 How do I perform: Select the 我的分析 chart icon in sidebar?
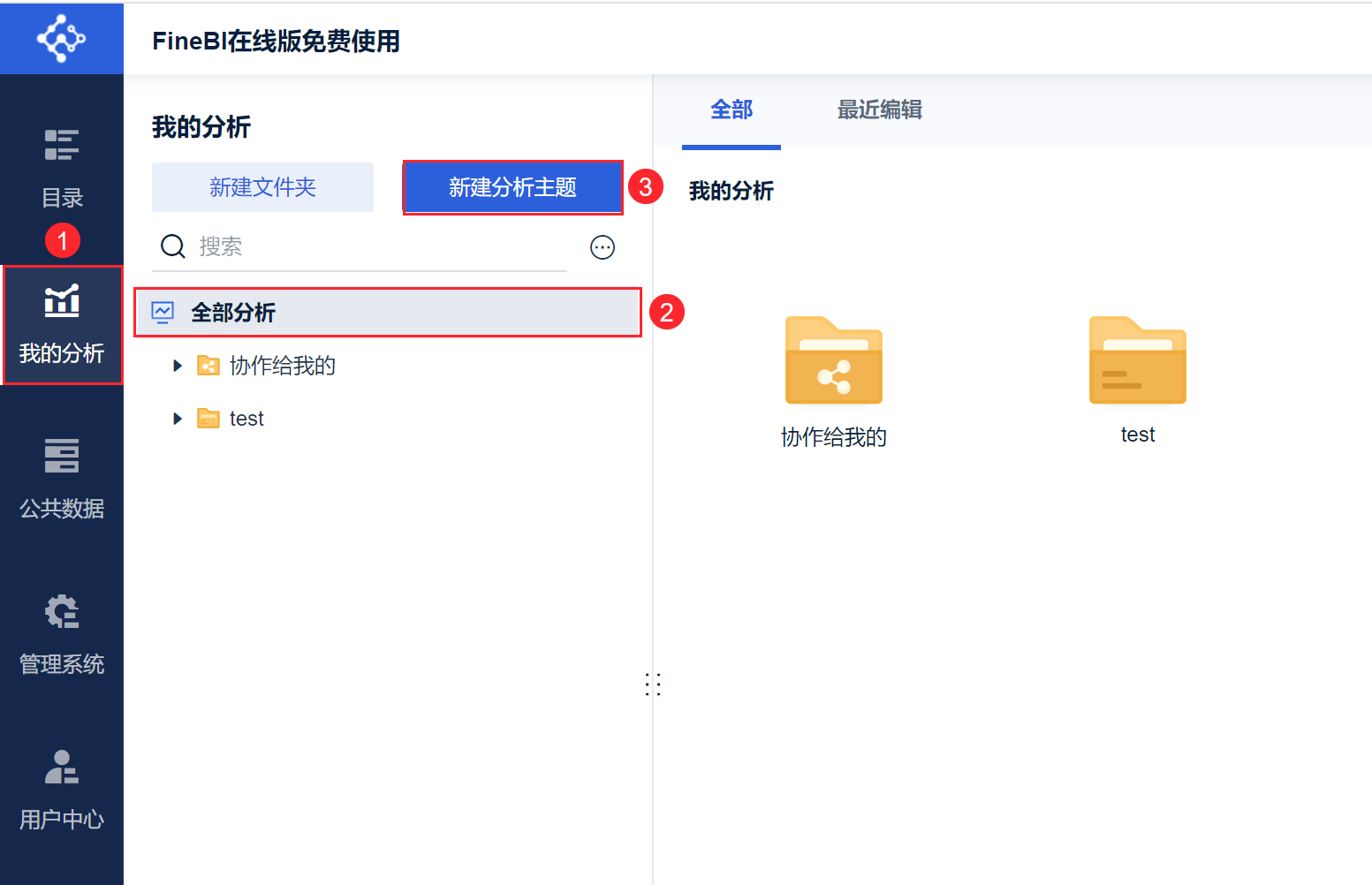[62, 300]
